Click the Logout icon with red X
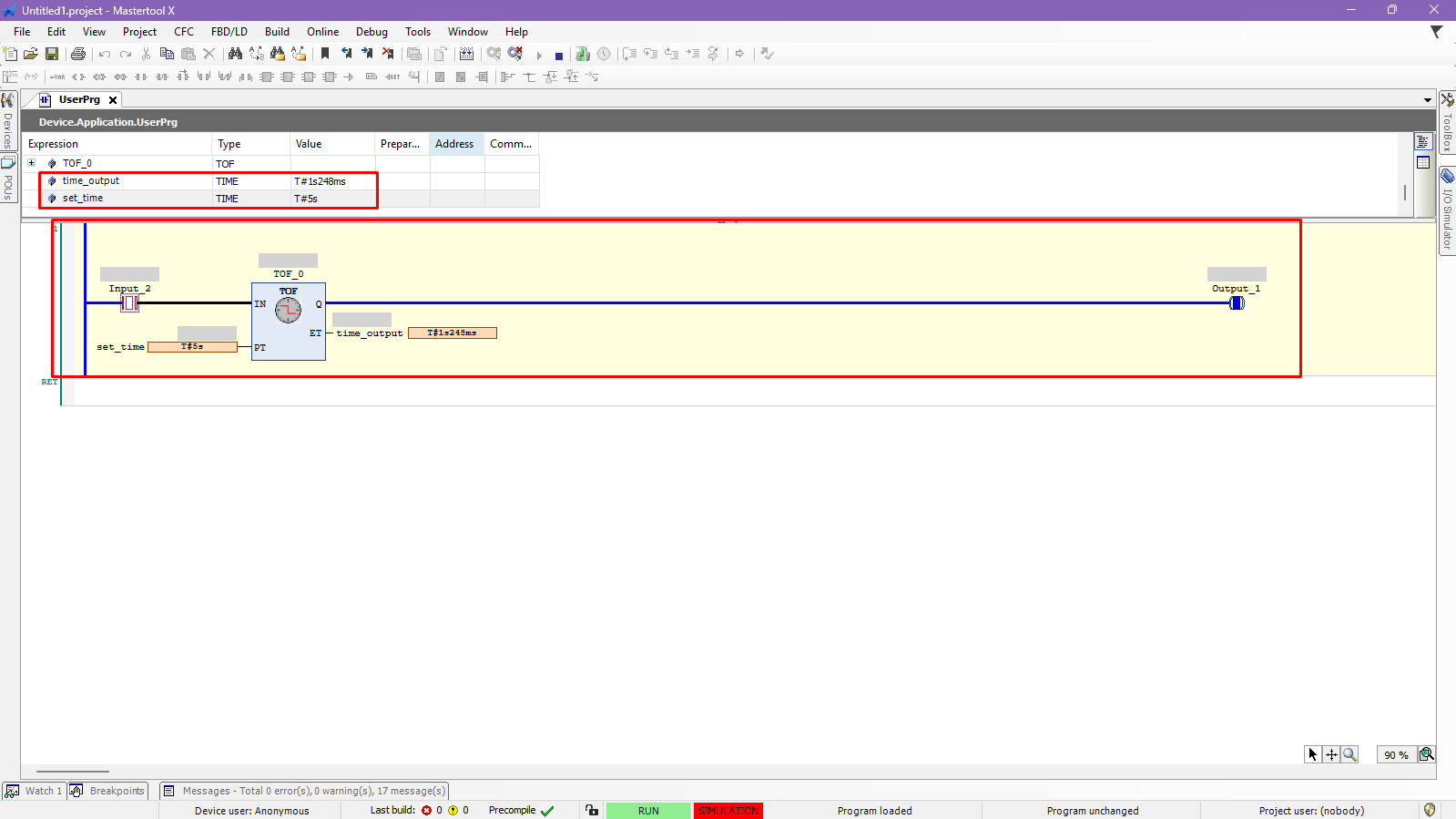The height and width of the screenshot is (819, 1456). (515, 55)
